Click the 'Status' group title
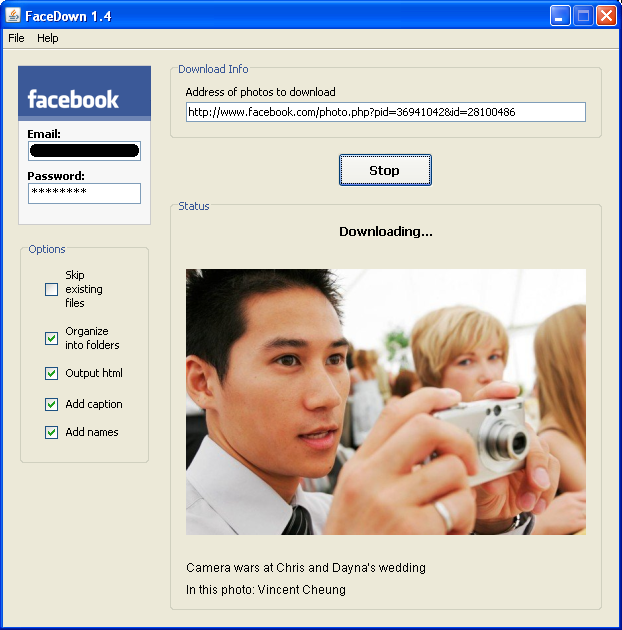This screenshot has width=622, height=630. pos(194,206)
